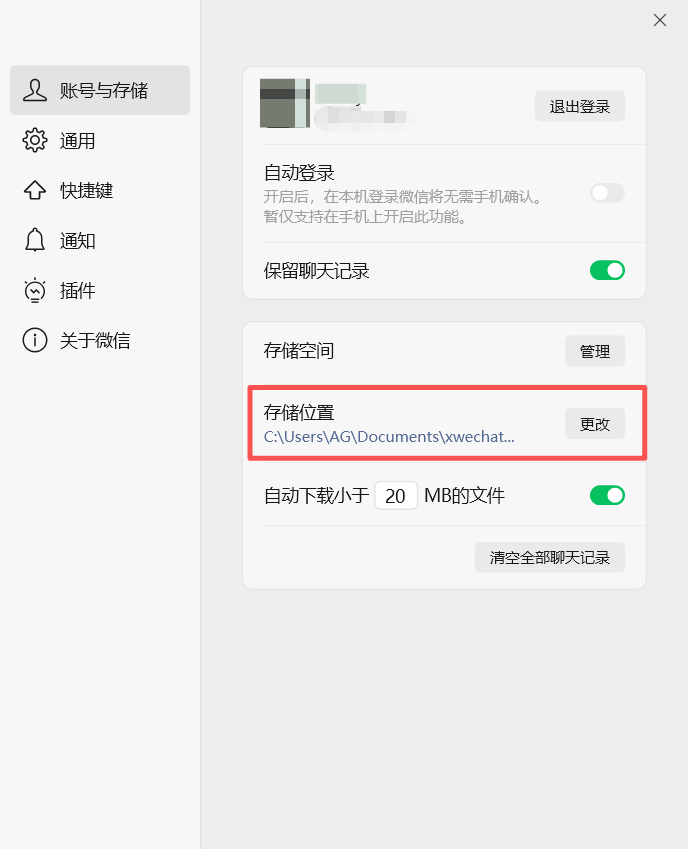Click the gear icon for 通用
The image size is (688, 849).
coord(35,140)
